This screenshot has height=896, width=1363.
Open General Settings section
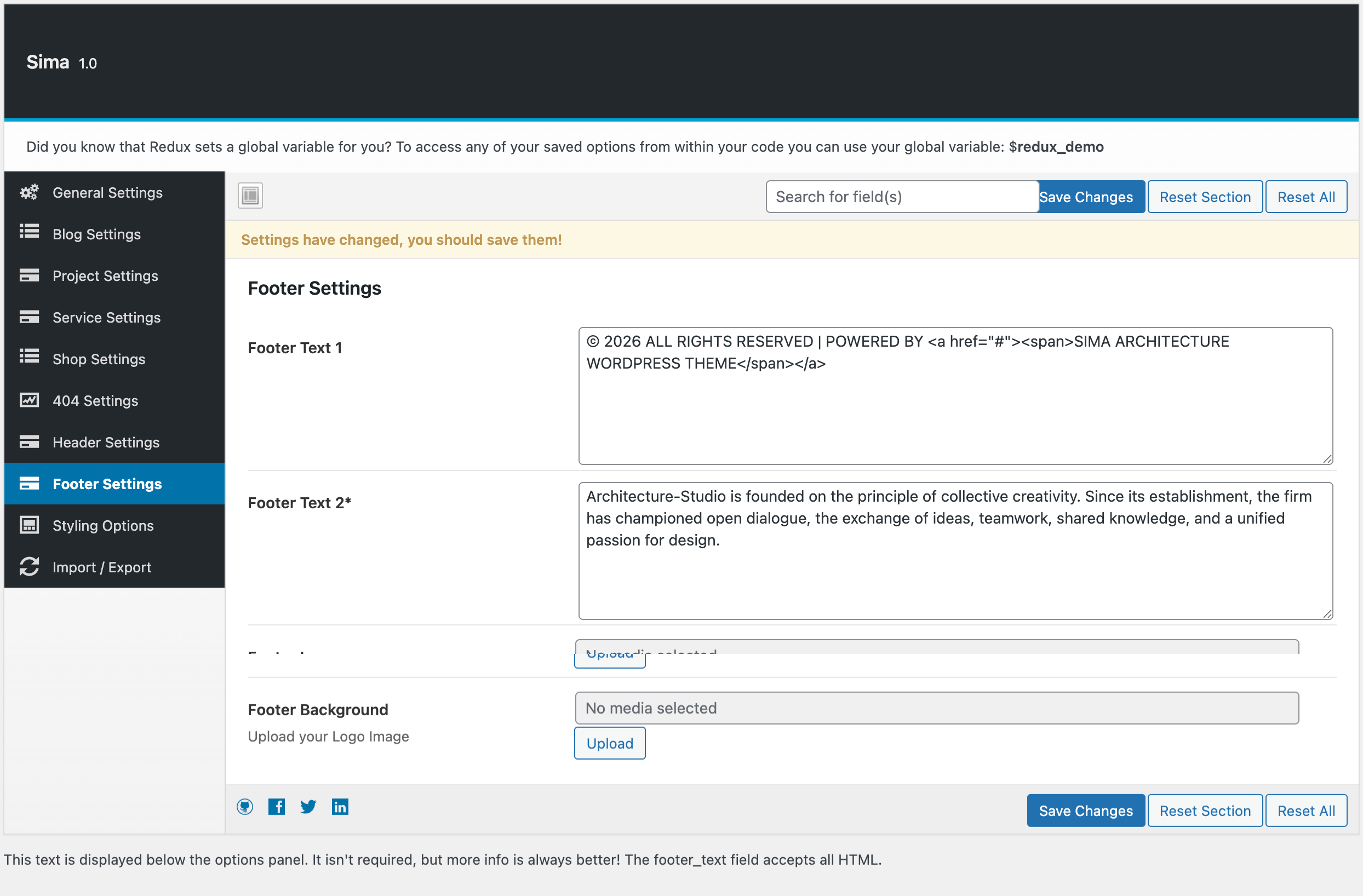click(114, 192)
